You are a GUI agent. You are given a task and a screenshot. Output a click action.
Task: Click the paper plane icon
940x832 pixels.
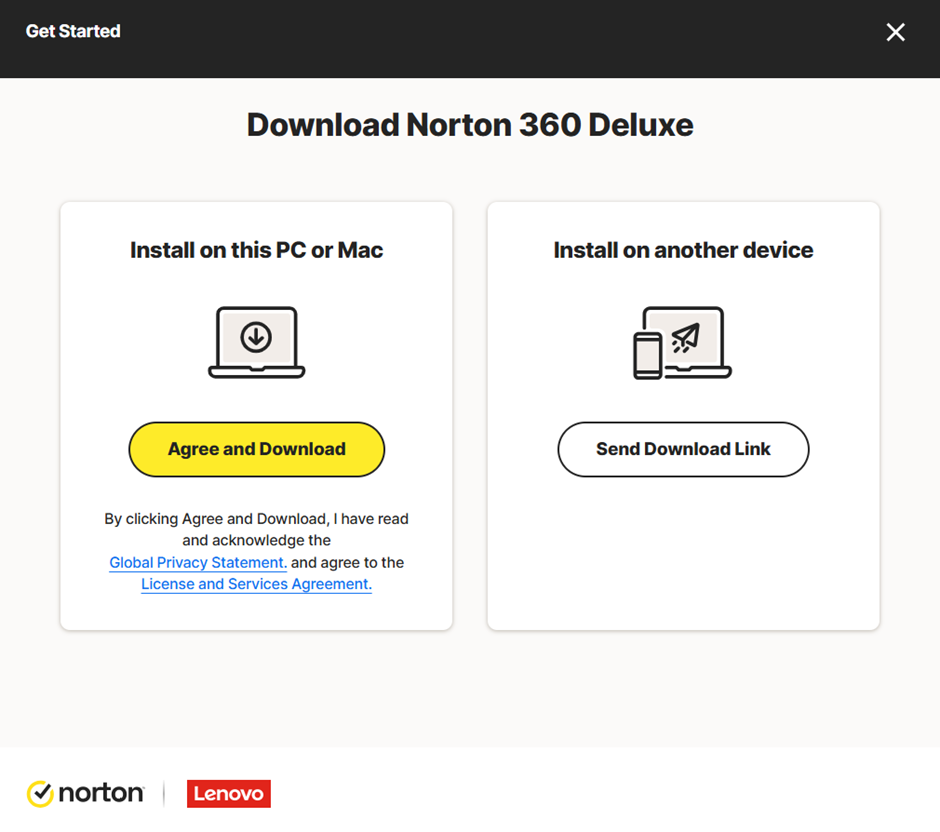coord(685,338)
